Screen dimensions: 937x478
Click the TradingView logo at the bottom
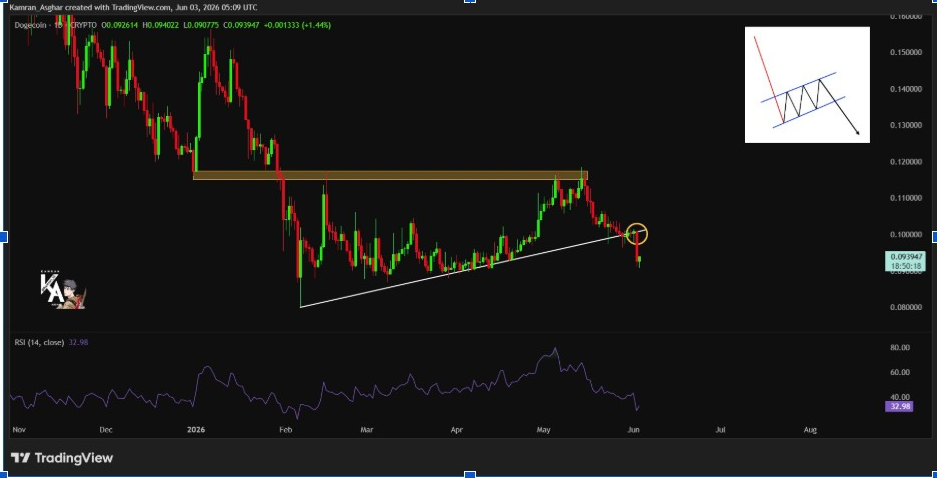(x=62, y=458)
